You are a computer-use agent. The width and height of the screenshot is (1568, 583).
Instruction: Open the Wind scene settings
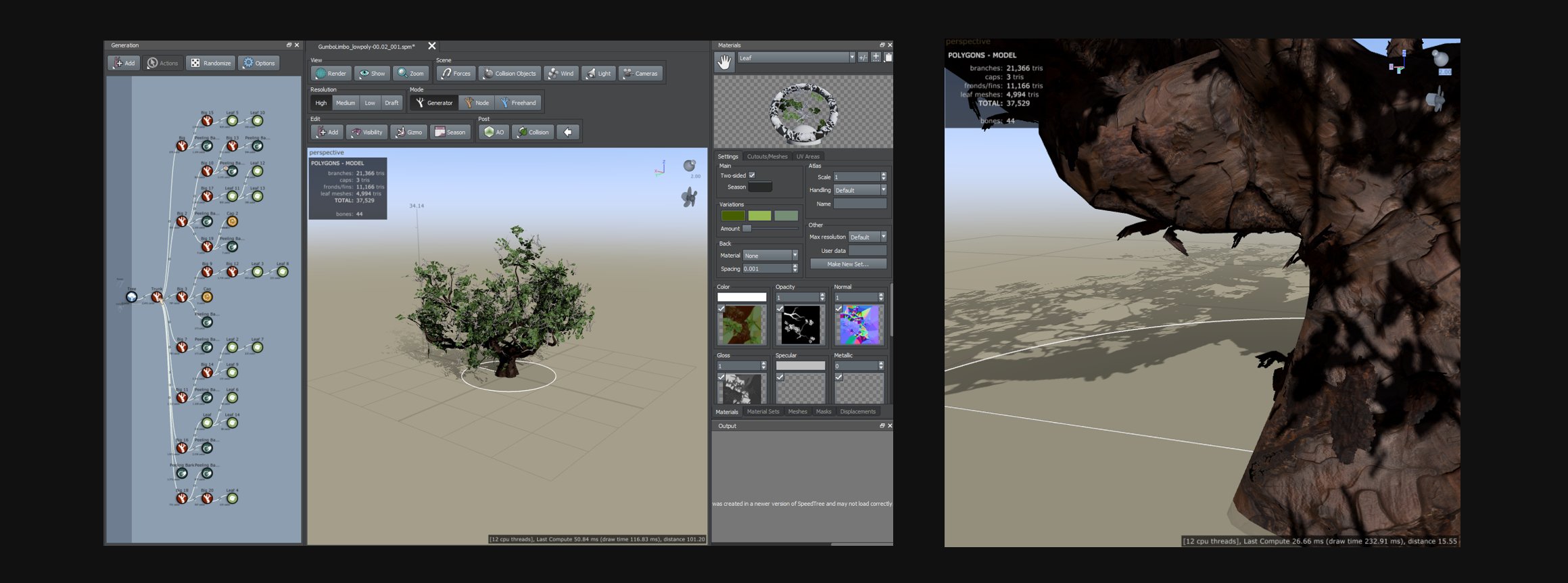pyautogui.click(x=561, y=73)
